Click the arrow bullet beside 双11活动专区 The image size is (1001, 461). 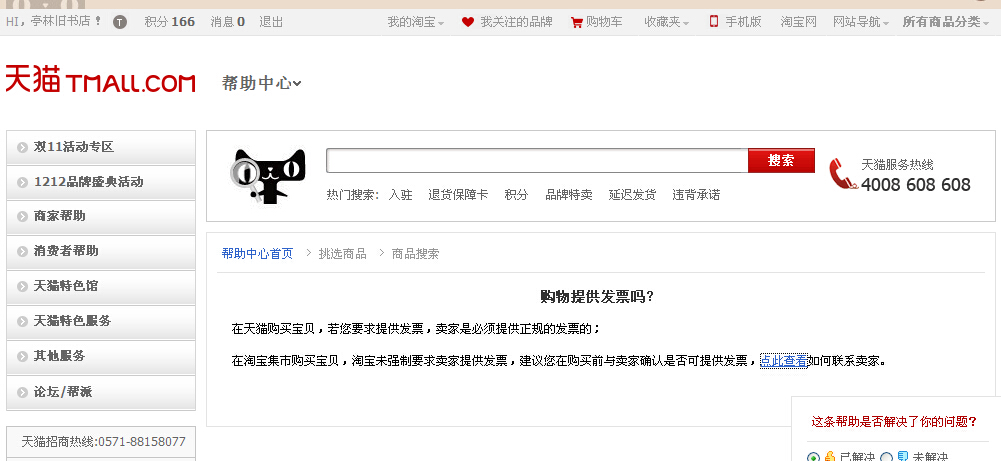point(23,147)
